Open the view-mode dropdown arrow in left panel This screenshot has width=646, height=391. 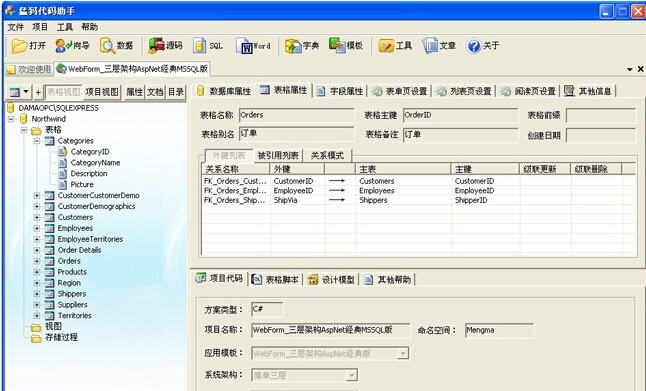pos(26,92)
